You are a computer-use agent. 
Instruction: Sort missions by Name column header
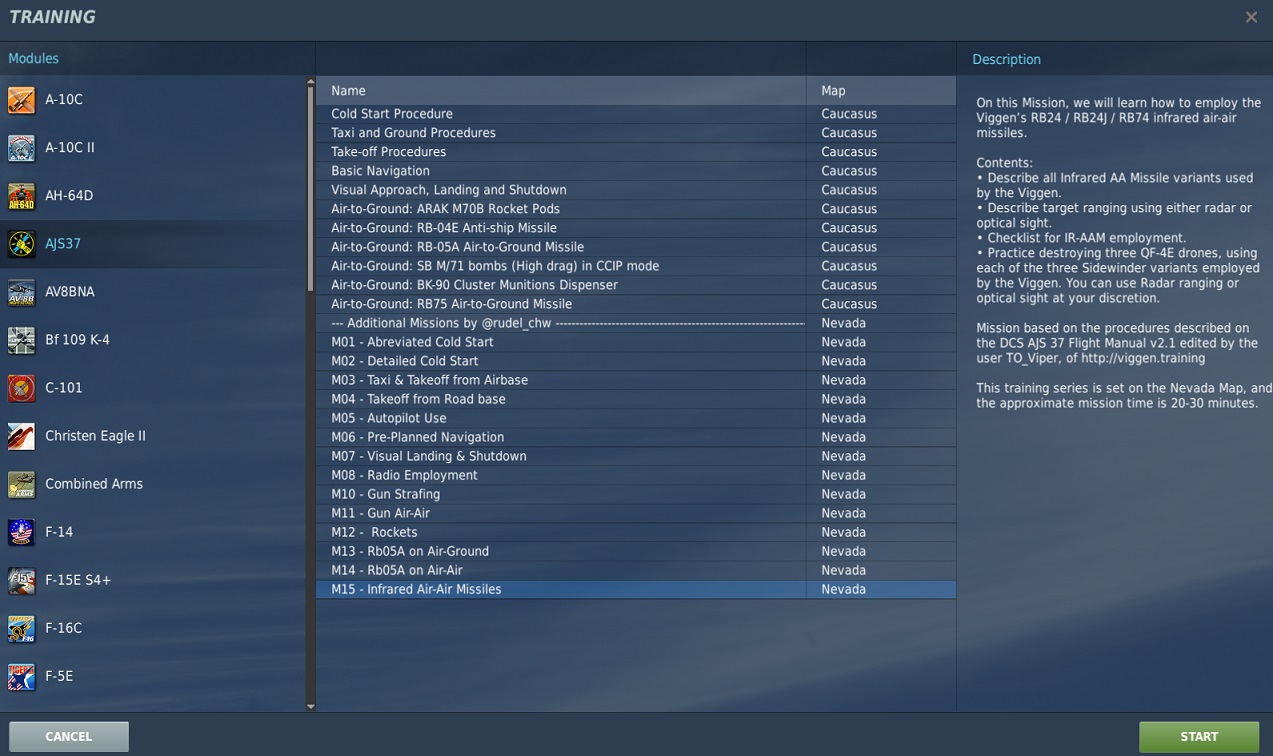click(x=348, y=91)
